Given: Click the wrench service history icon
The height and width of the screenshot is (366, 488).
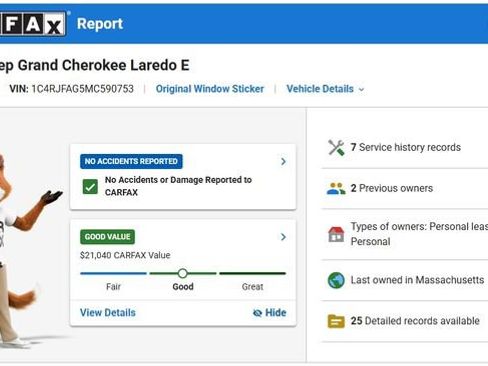Looking at the screenshot, I should (x=336, y=148).
